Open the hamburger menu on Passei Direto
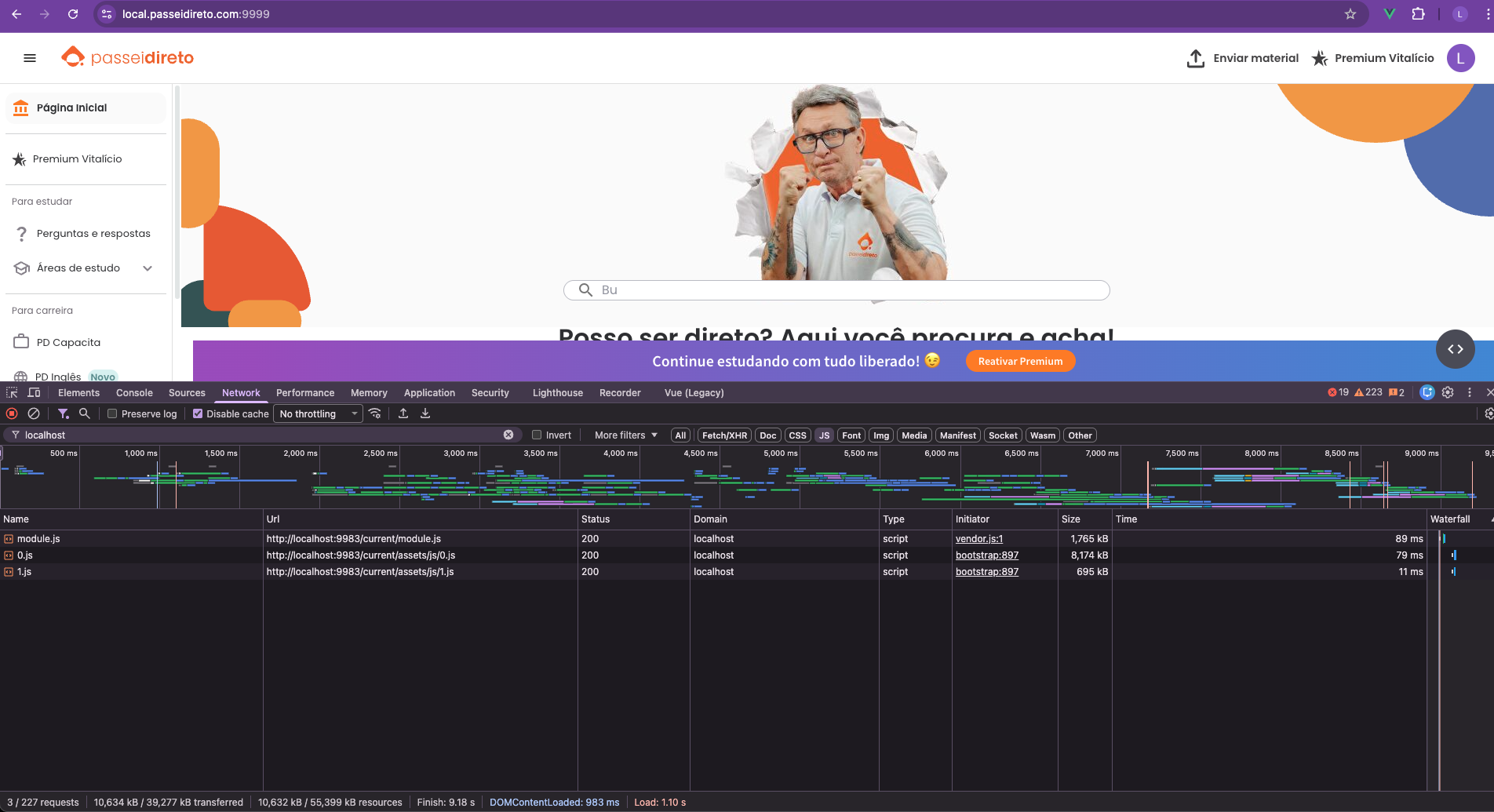The width and height of the screenshot is (1494, 812). click(30, 58)
